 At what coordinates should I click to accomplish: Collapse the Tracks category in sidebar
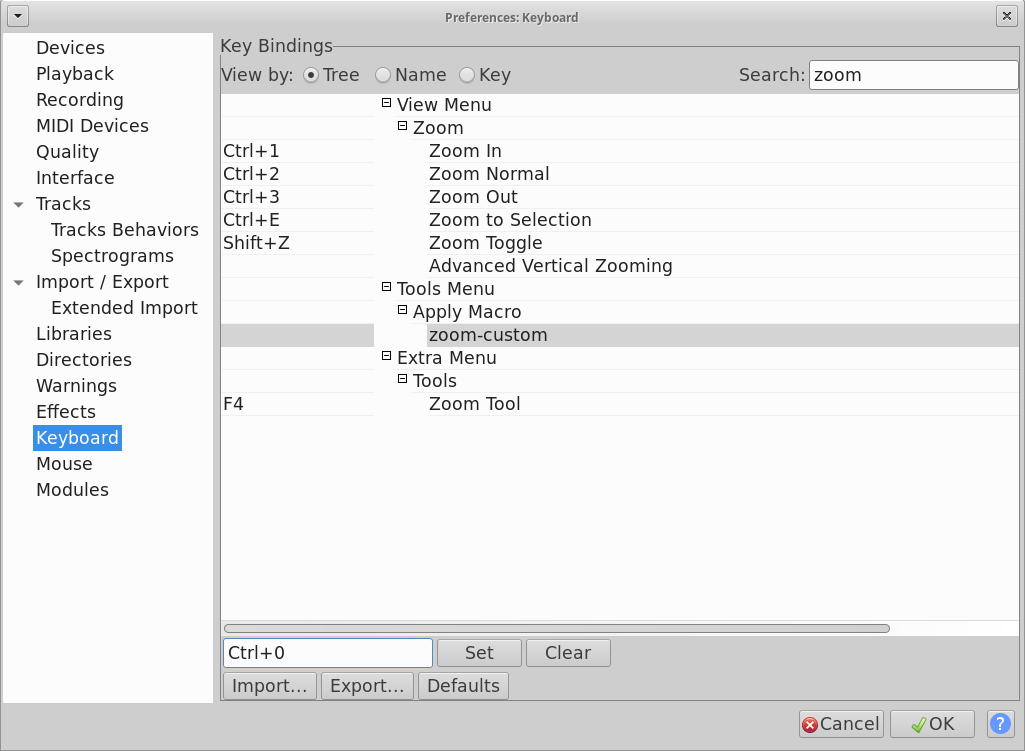pyautogui.click(x=19, y=205)
